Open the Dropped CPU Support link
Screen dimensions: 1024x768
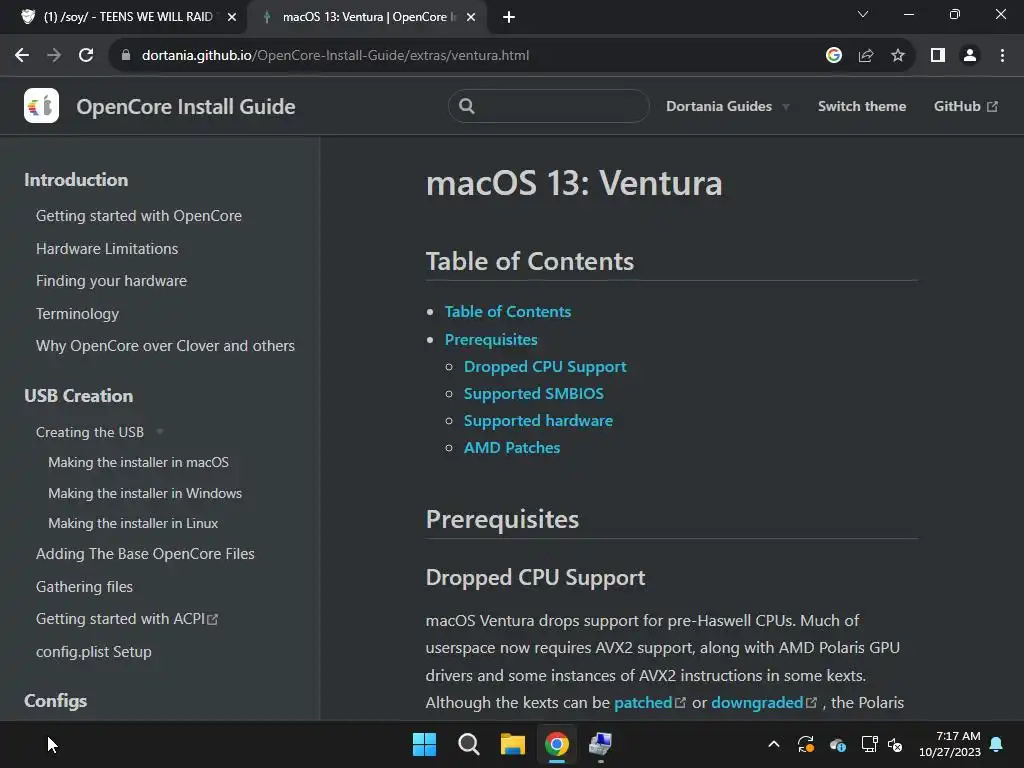pyautogui.click(x=545, y=366)
